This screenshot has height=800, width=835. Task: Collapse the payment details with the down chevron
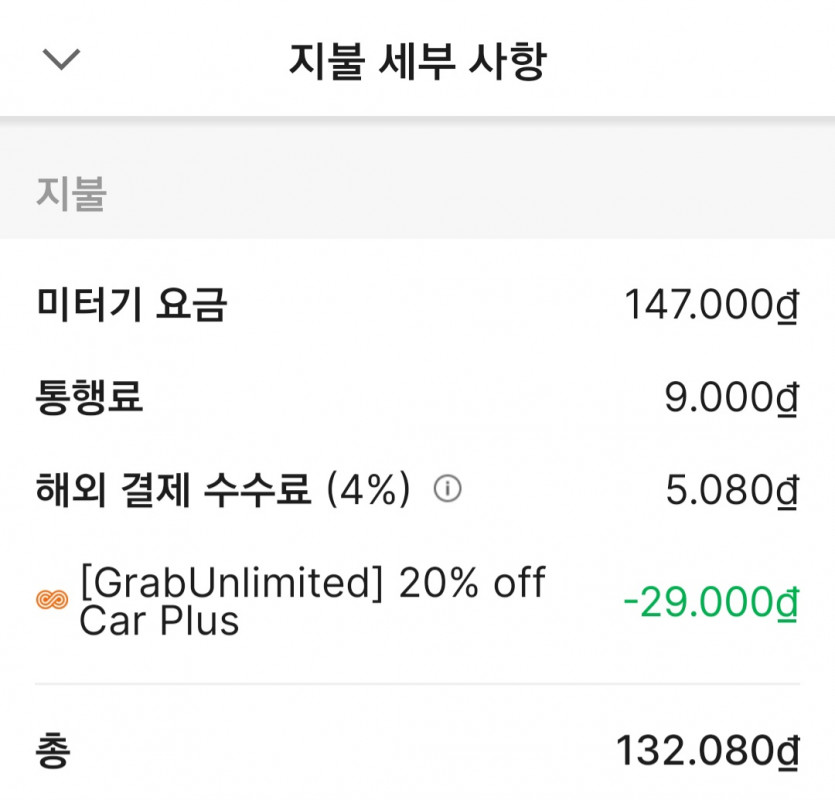click(x=61, y=60)
